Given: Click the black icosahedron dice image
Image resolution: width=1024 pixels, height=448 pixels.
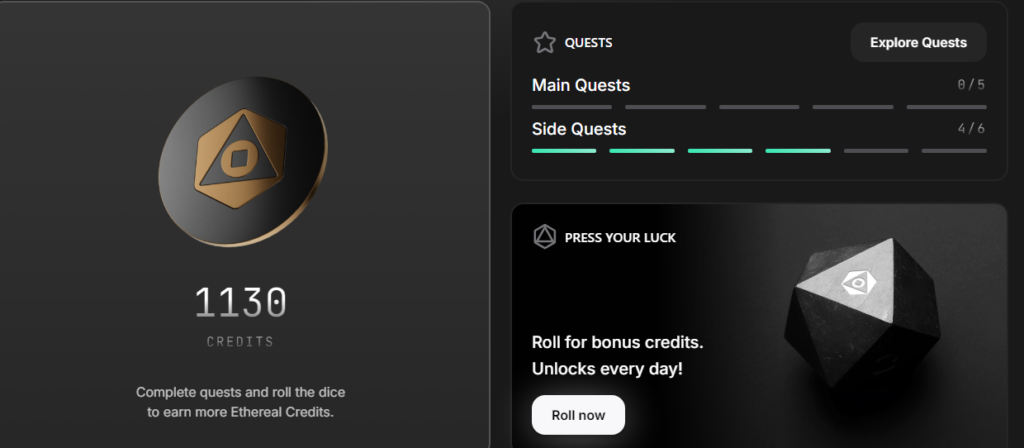Looking at the screenshot, I should click(x=862, y=312).
